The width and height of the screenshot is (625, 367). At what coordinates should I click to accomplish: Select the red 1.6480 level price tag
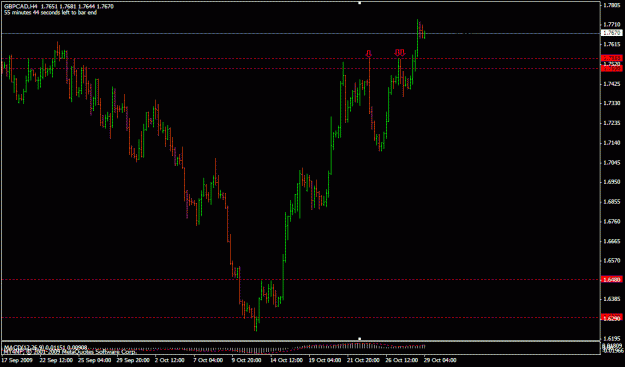click(x=612, y=280)
